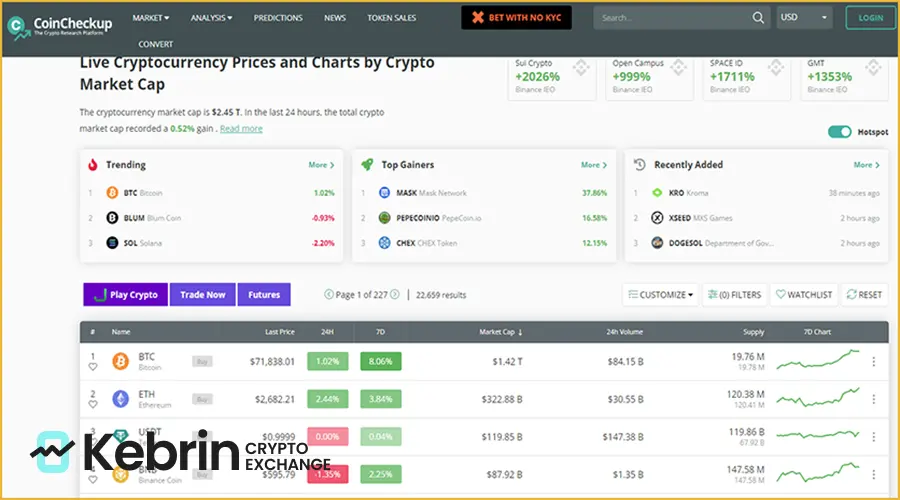Click the Play Crypto button
Screen dimensions: 900x500
[126, 294]
